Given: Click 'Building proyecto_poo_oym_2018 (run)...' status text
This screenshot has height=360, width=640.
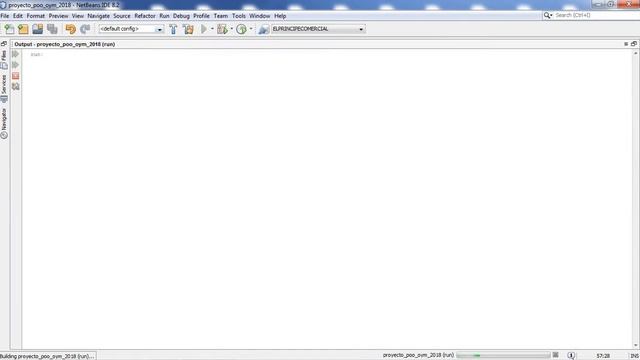Looking at the screenshot, I should [x=47, y=356].
